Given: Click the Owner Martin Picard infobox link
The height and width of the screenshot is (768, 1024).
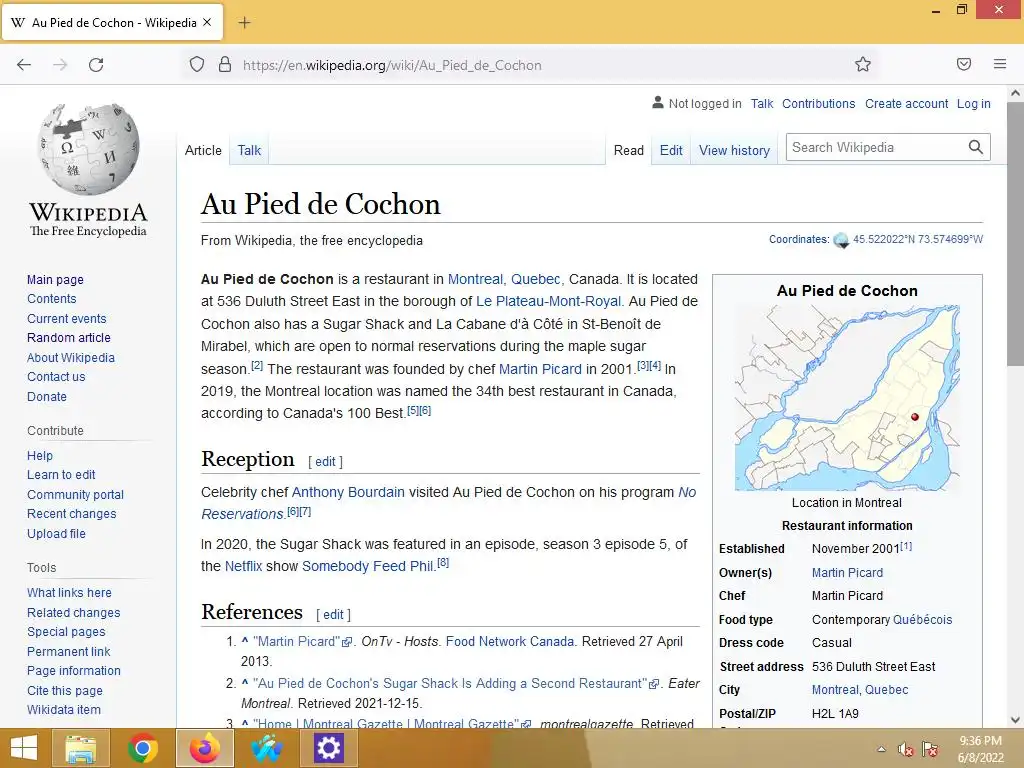Looking at the screenshot, I should 847,573.
